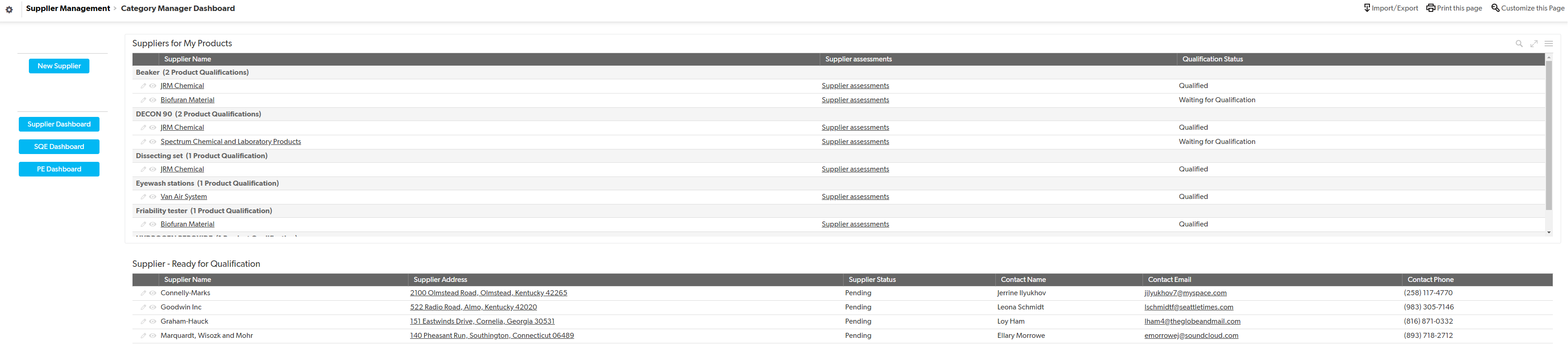Click Import/Export in the top bar
Viewport: 1568px width, 353px height.
(x=1390, y=8)
